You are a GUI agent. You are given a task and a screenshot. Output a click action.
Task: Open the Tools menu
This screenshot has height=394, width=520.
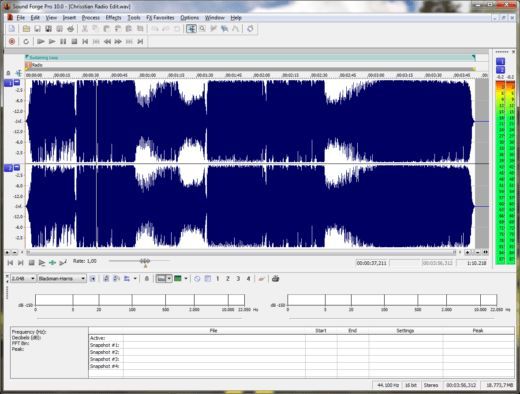coord(134,18)
